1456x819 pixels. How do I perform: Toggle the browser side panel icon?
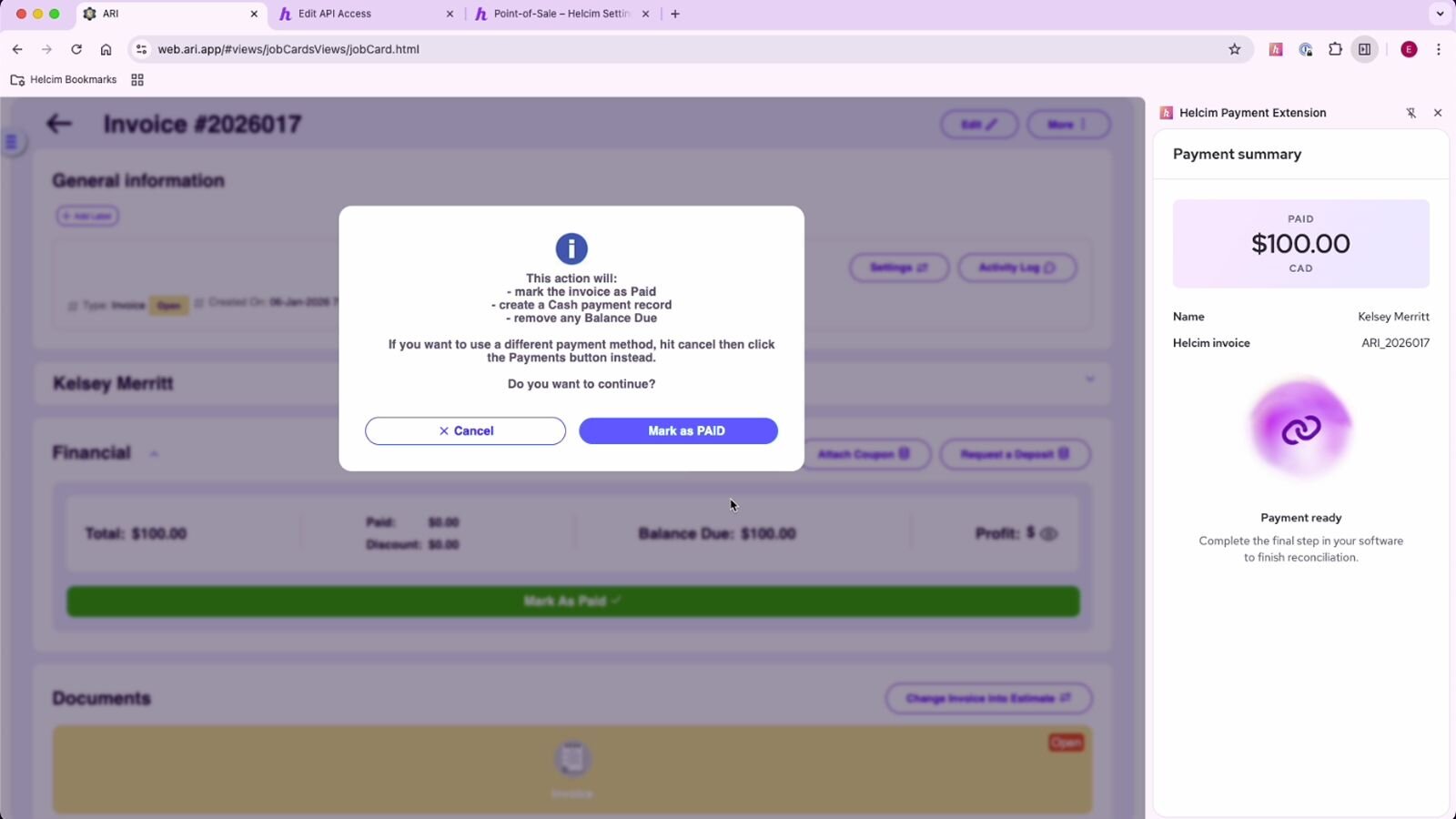coord(1364,50)
